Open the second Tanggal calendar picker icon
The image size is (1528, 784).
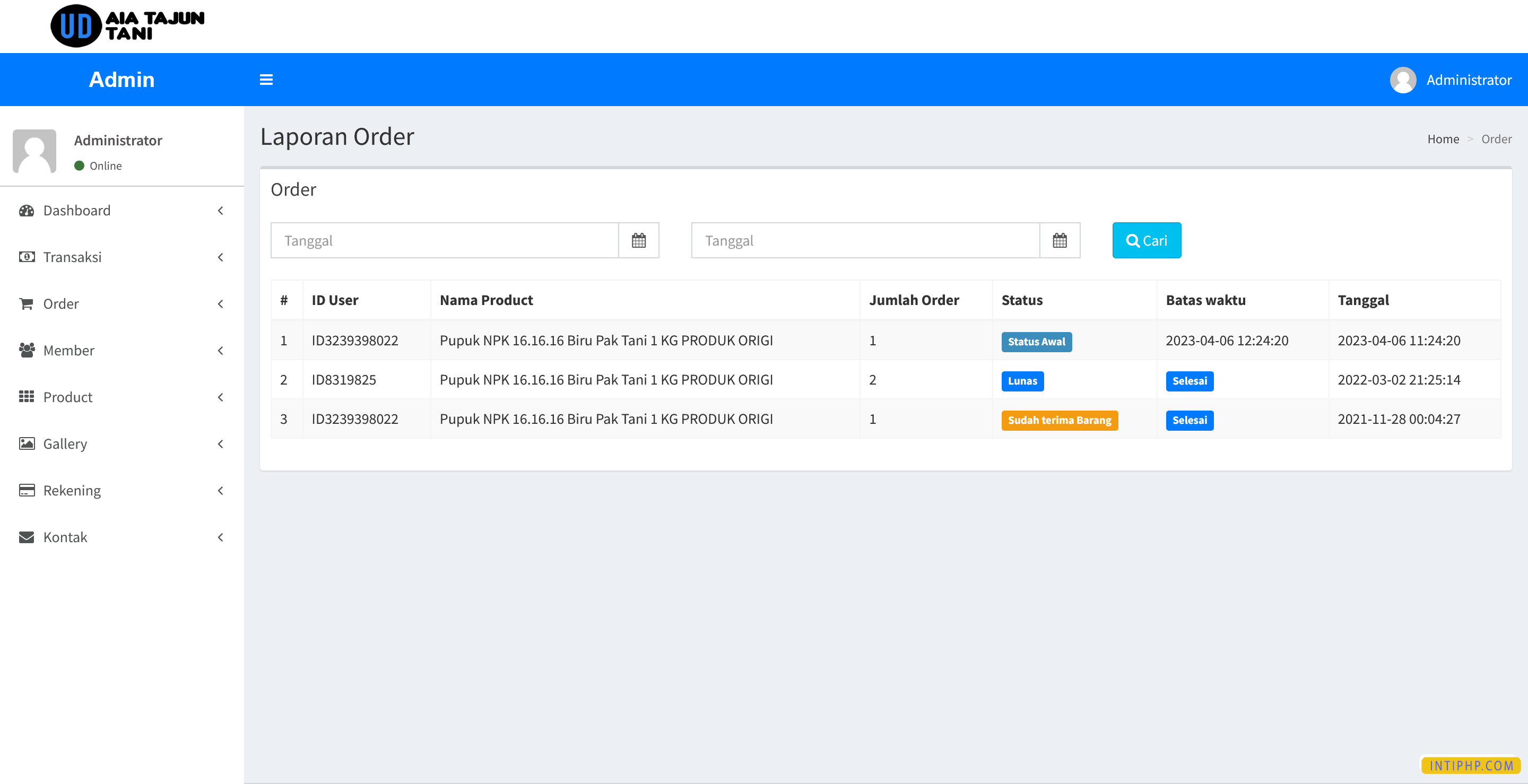[x=1060, y=240]
